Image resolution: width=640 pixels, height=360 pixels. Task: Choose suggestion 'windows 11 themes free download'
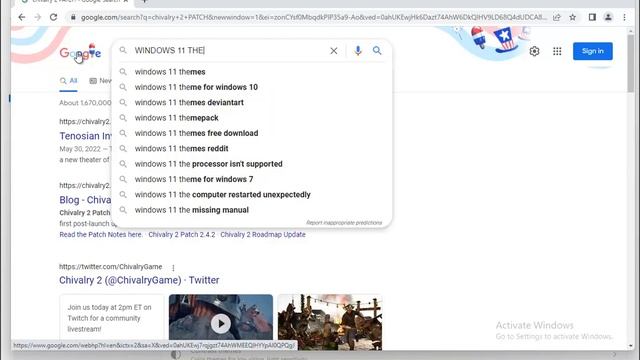[x=252, y=133]
